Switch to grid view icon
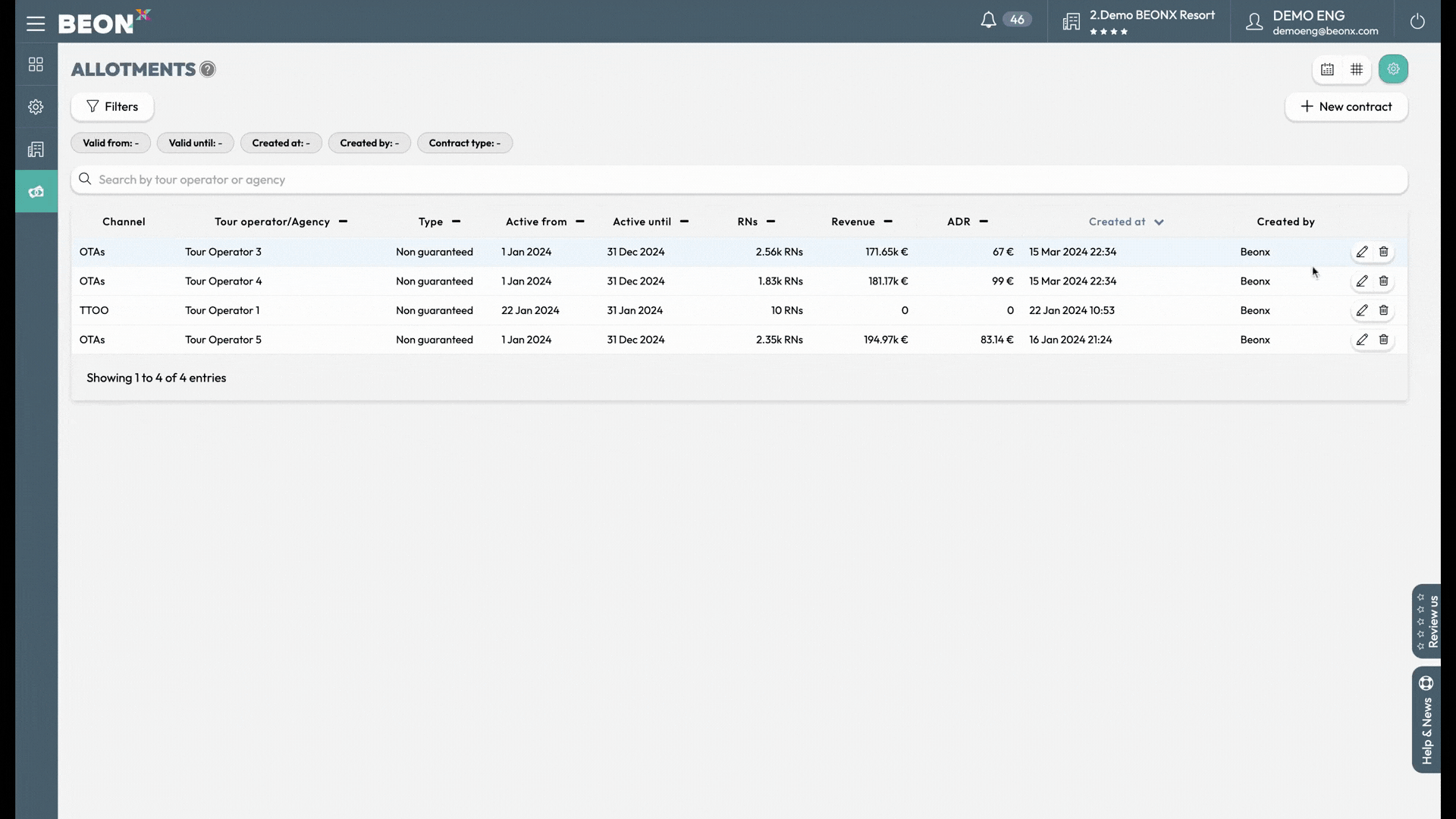1456x819 pixels. (x=1357, y=70)
